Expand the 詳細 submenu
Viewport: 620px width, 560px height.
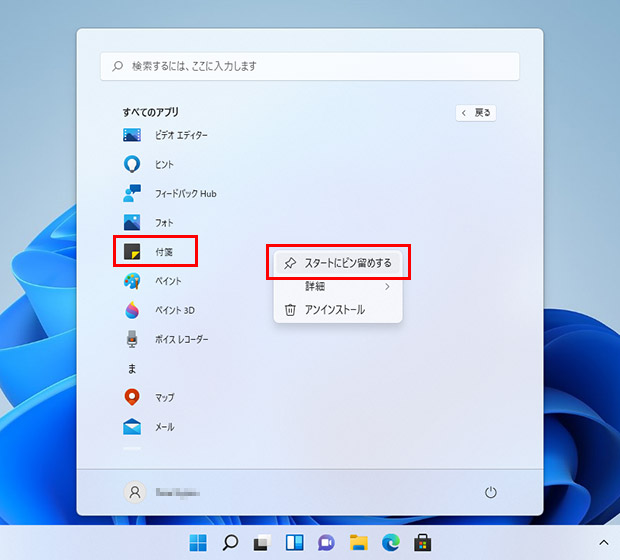337,287
